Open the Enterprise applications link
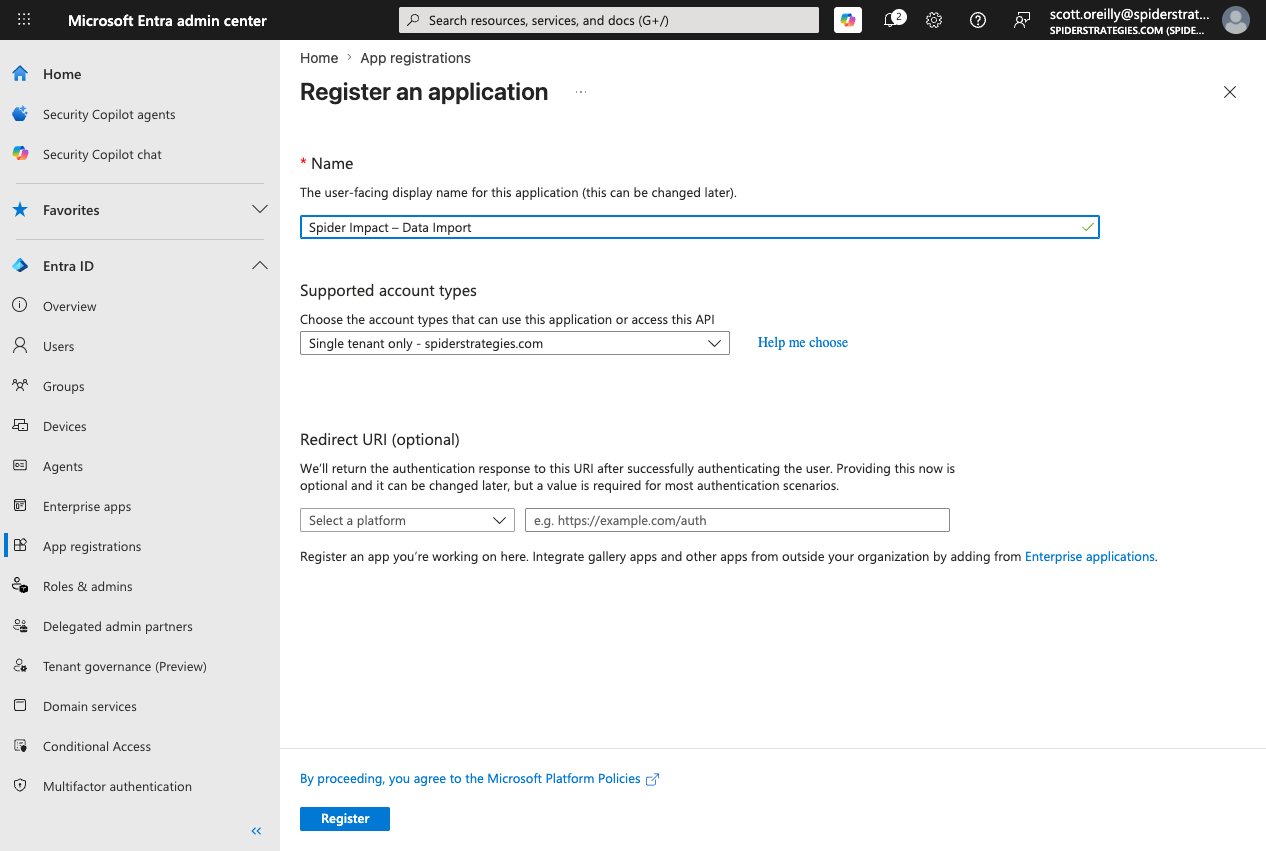Viewport: 1266px width, 851px height. 1090,556
